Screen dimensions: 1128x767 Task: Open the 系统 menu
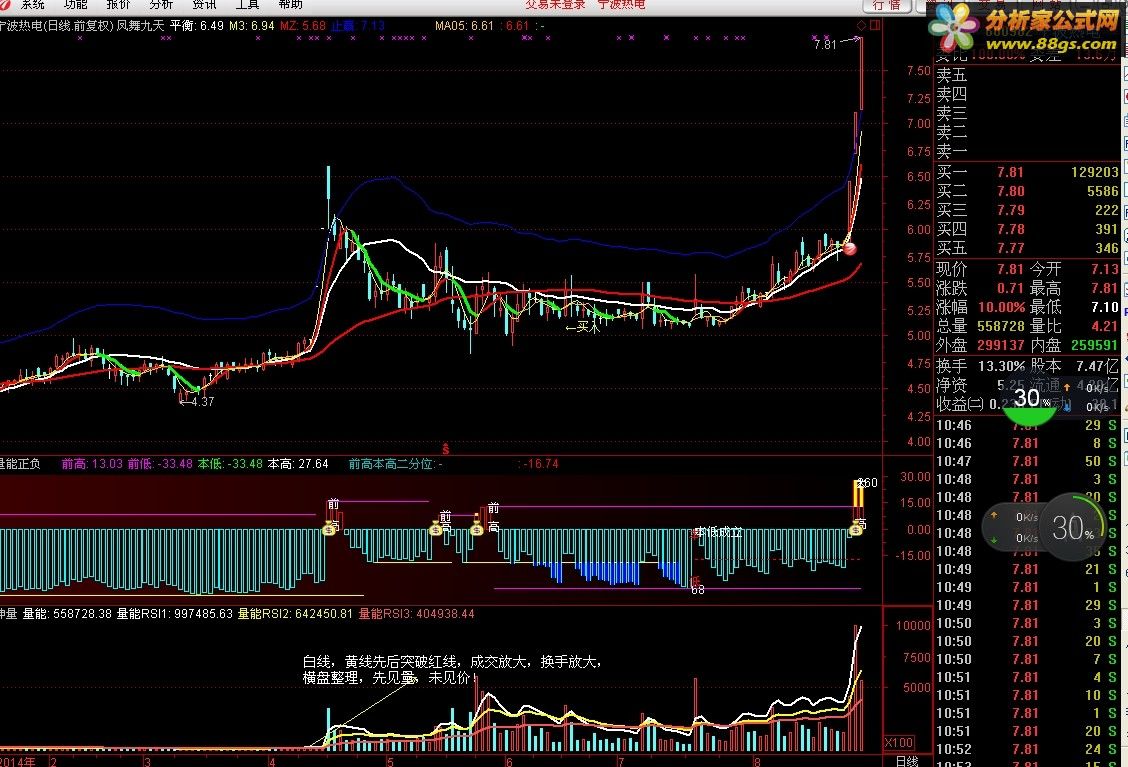pyautogui.click(x=32, y=4)
